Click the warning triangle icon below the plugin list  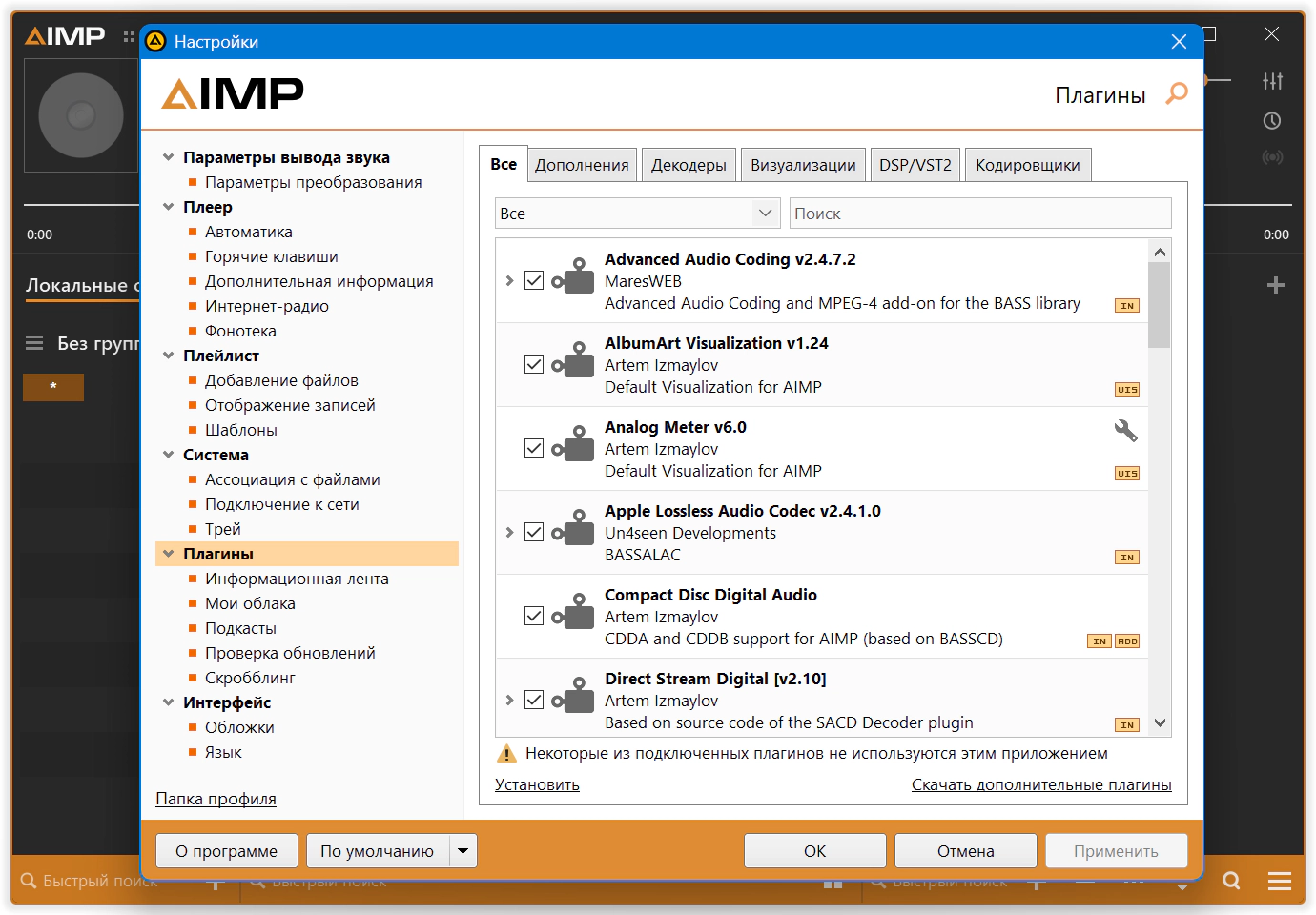click(506, 754)
